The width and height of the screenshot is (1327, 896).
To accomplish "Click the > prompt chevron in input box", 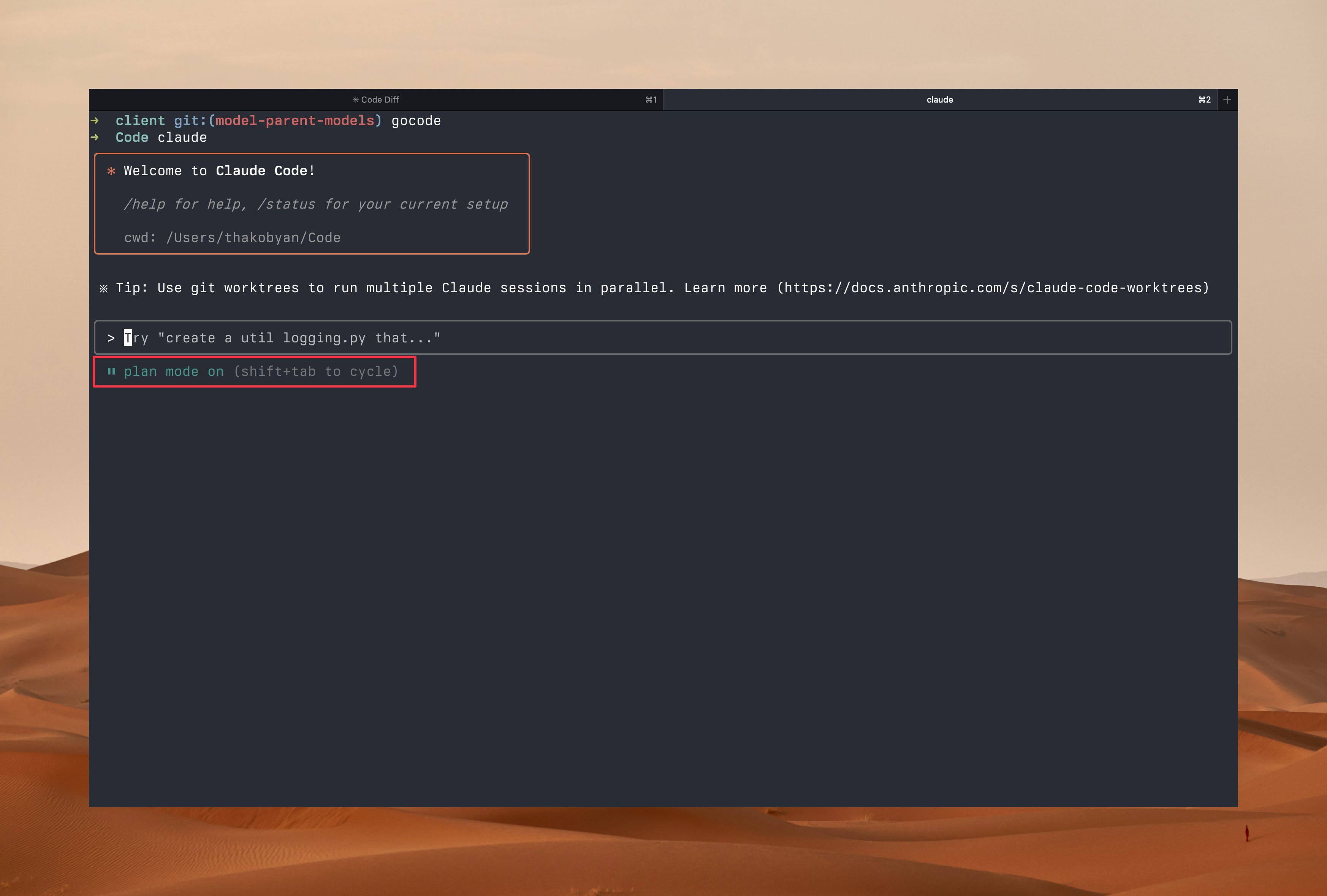I will tap(111, 338).
